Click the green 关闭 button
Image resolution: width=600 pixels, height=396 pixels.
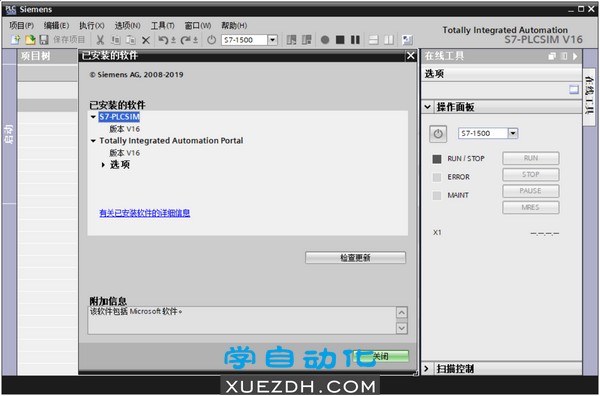tap(381, 356)
